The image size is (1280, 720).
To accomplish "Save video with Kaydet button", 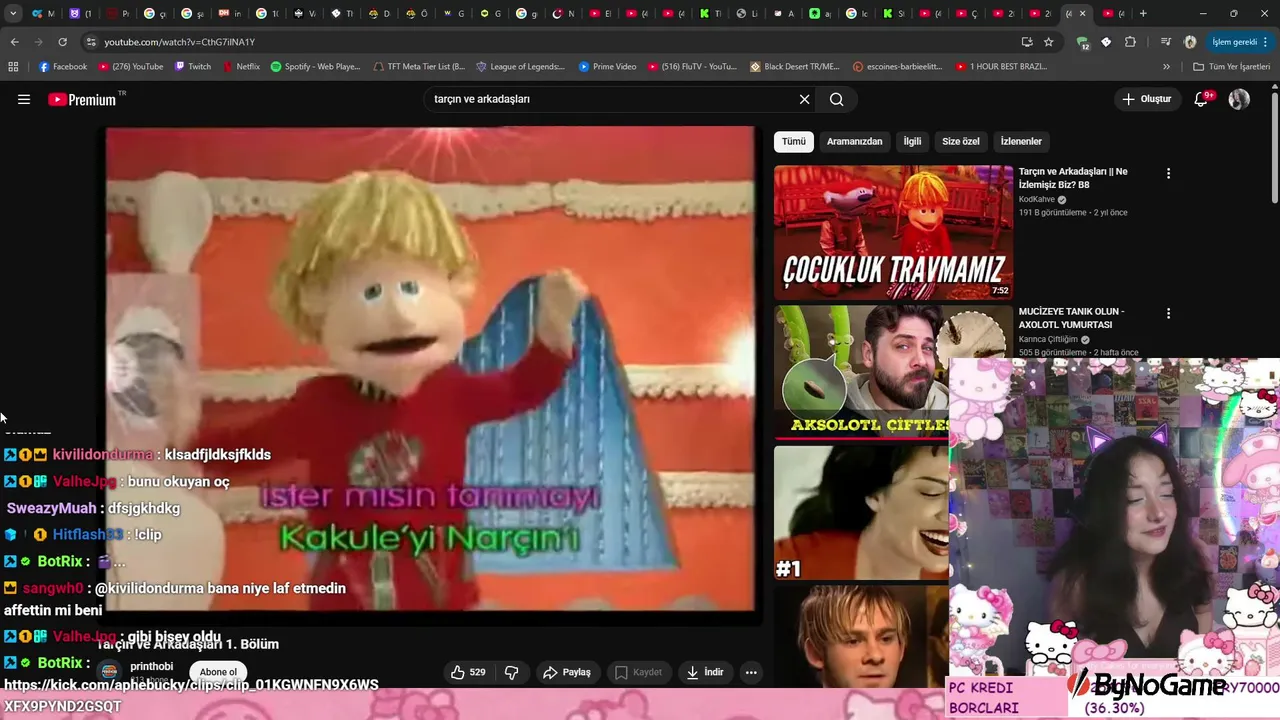I will [x=638, y=672].
